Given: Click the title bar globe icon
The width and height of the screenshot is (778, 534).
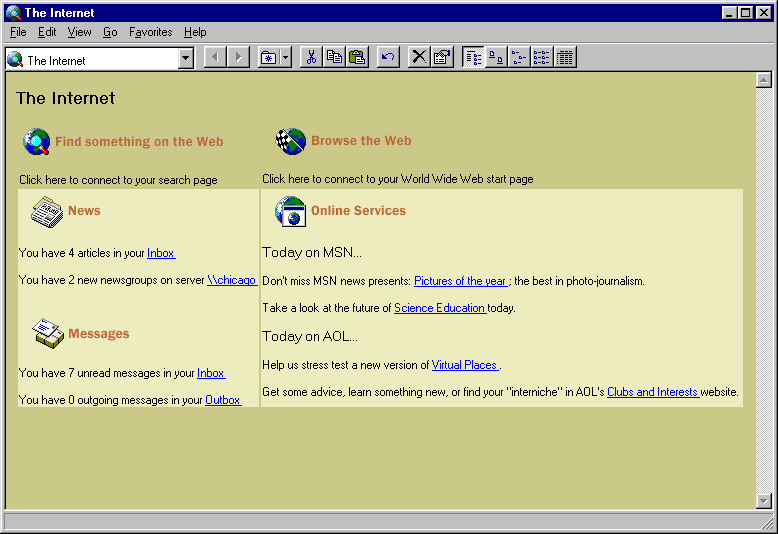Looking at the screenshot, I should (14, 12).
